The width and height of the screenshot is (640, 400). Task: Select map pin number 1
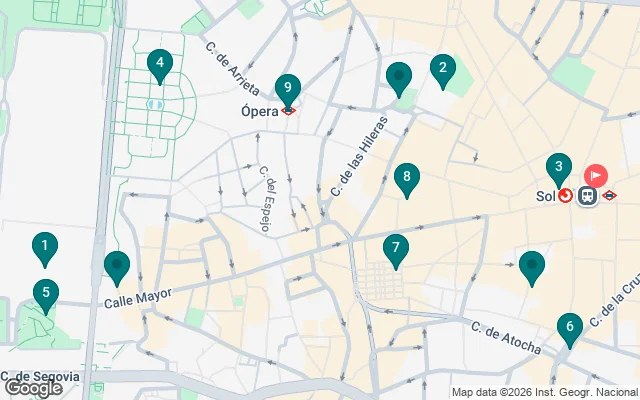pos(45,249)
